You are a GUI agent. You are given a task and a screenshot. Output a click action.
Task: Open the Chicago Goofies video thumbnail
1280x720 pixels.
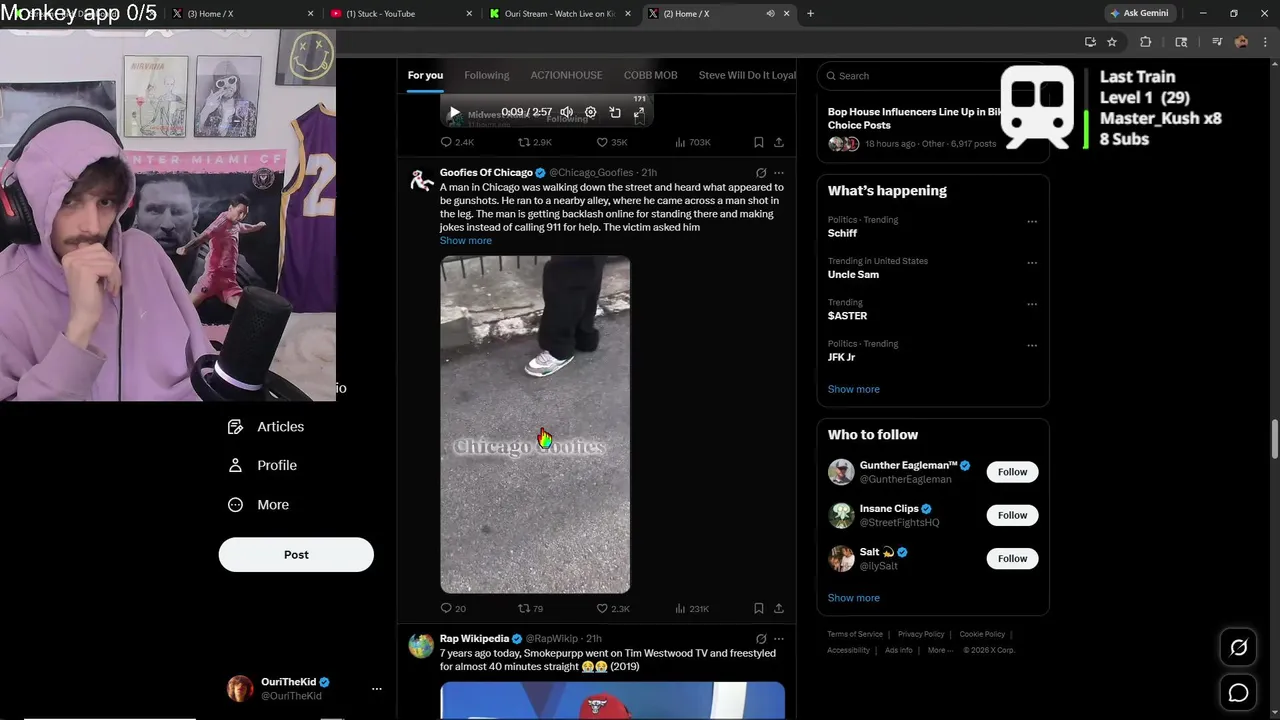pos(535,424)
